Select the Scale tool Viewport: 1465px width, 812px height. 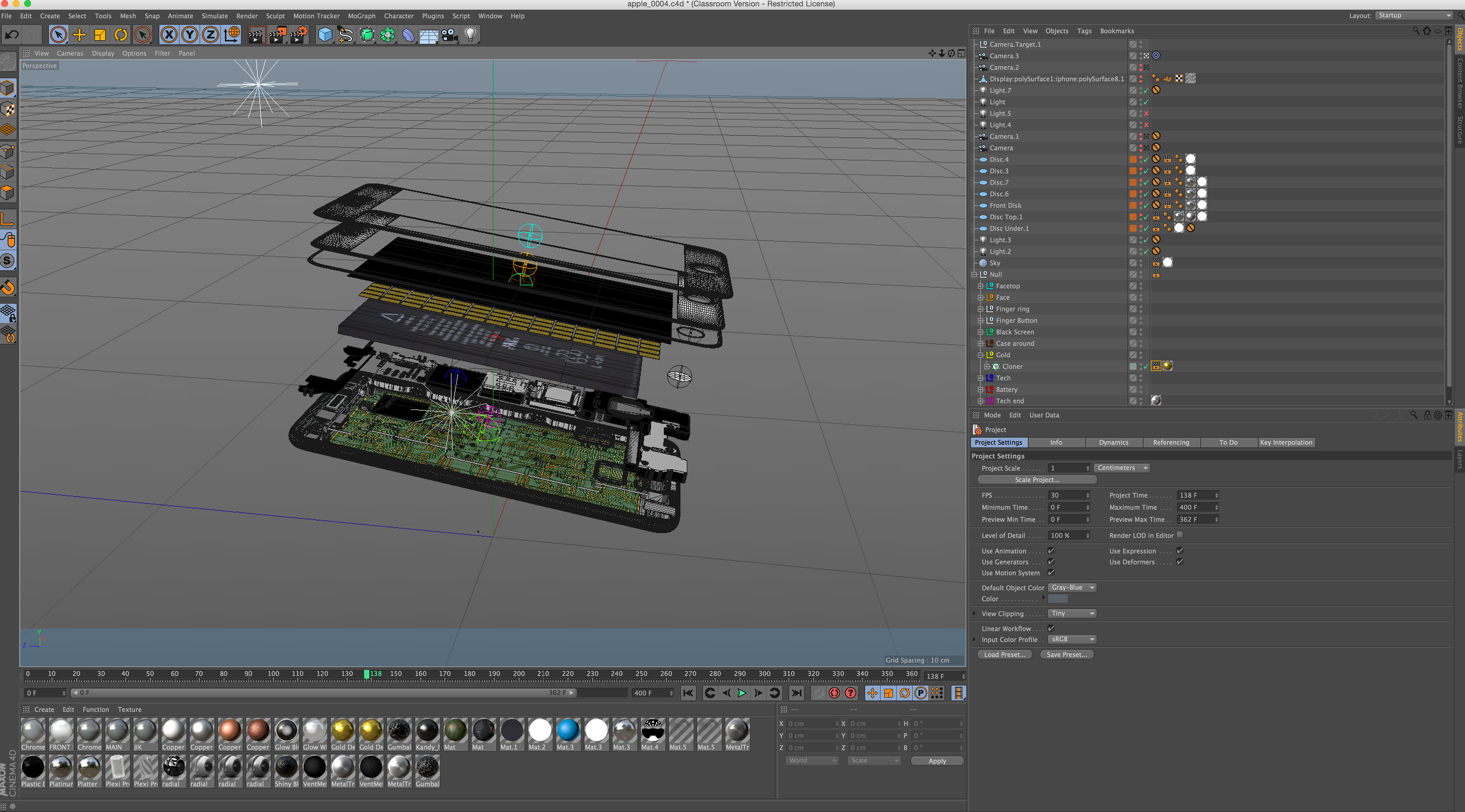(x=100, y=35)
